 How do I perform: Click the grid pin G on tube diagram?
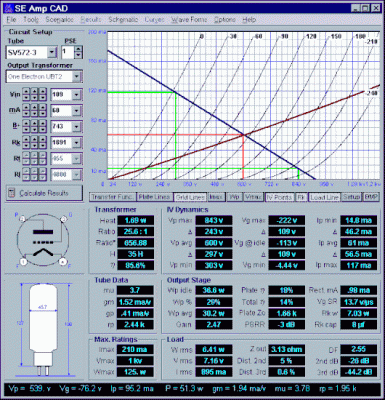pyautogui.click(x=64, y=219)
